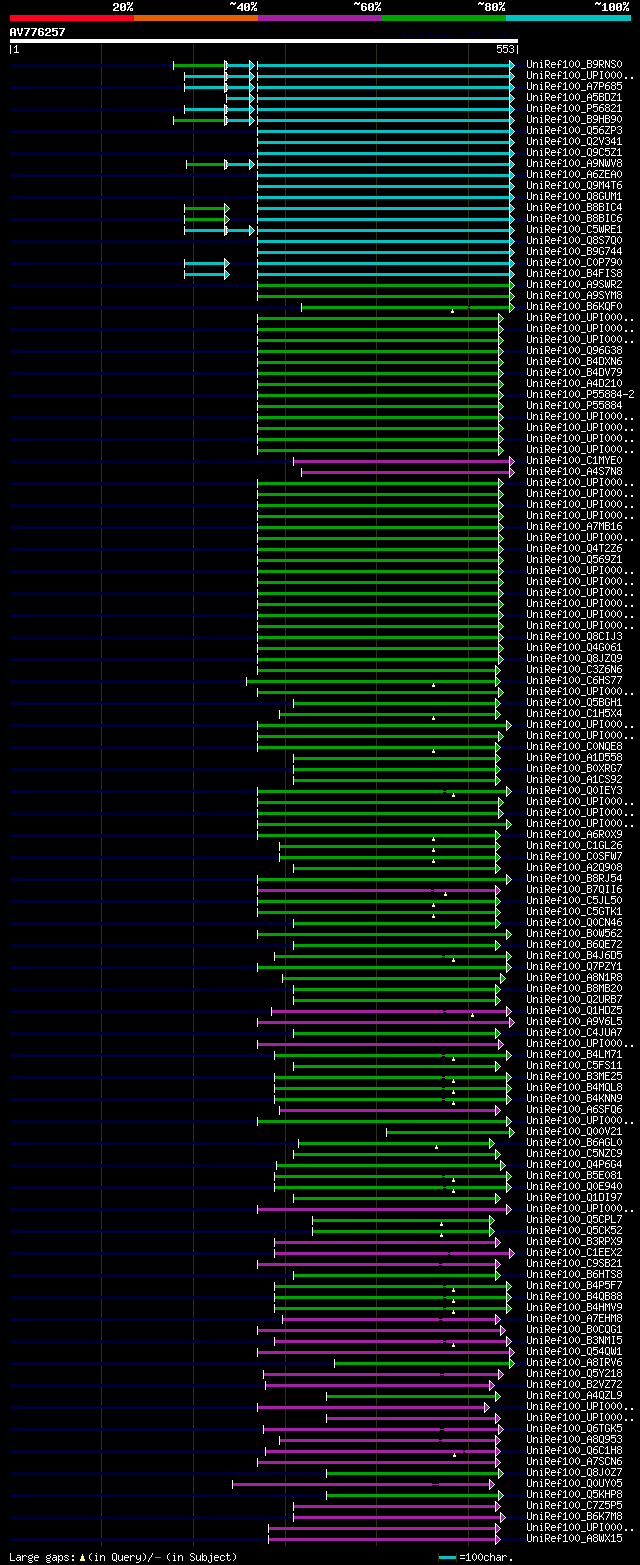This screenshot has width=640, height=1565.
Task: Open hit UniRef100_Q00V21
Action: 574,1132
